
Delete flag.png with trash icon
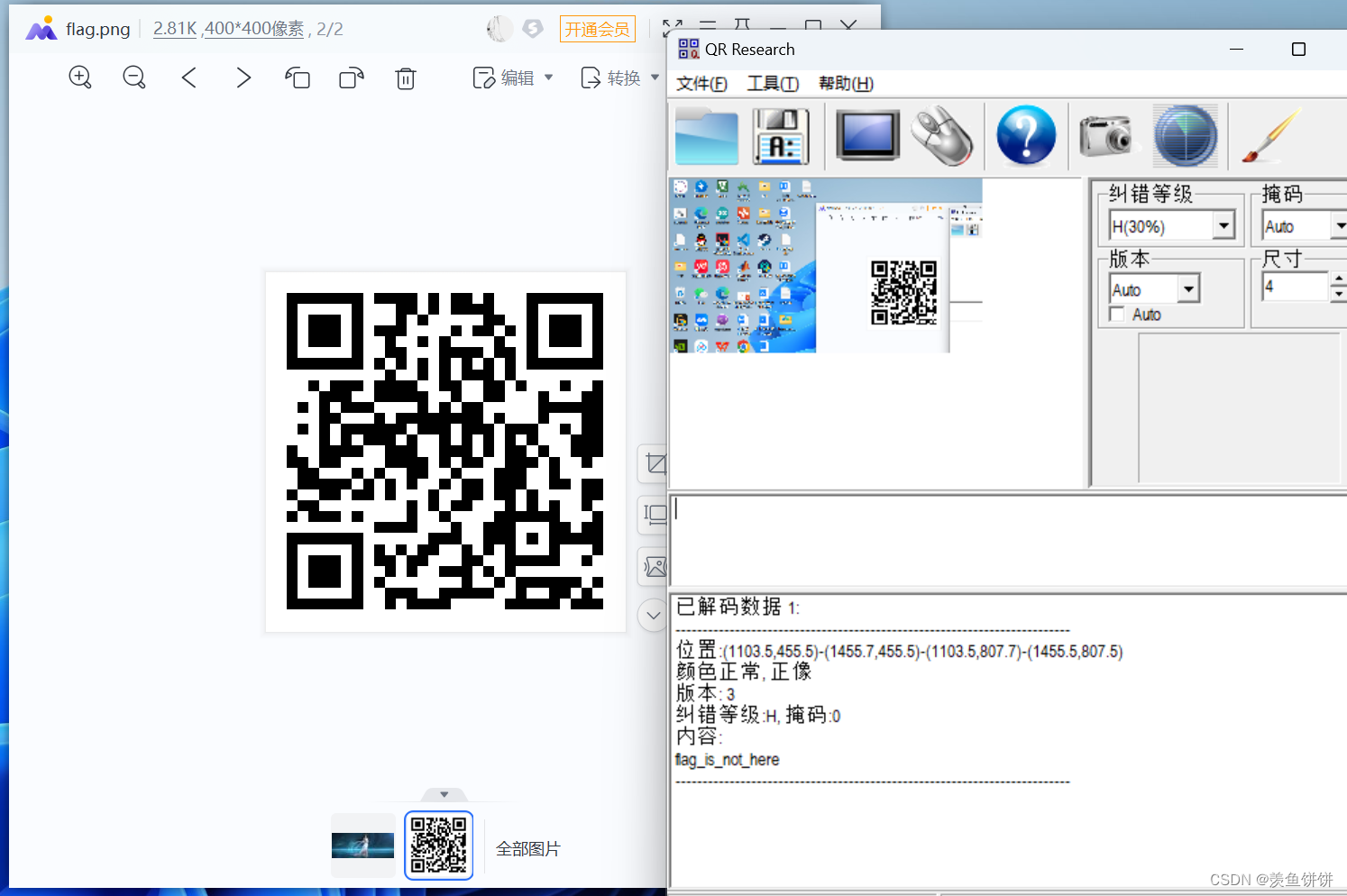406,78
